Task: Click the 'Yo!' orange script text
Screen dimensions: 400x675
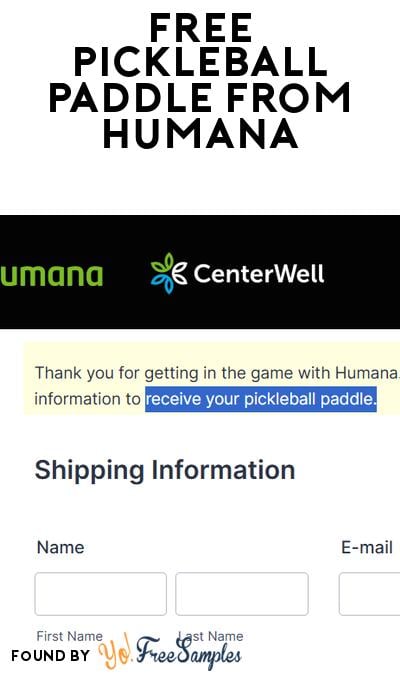Action: 115,652
